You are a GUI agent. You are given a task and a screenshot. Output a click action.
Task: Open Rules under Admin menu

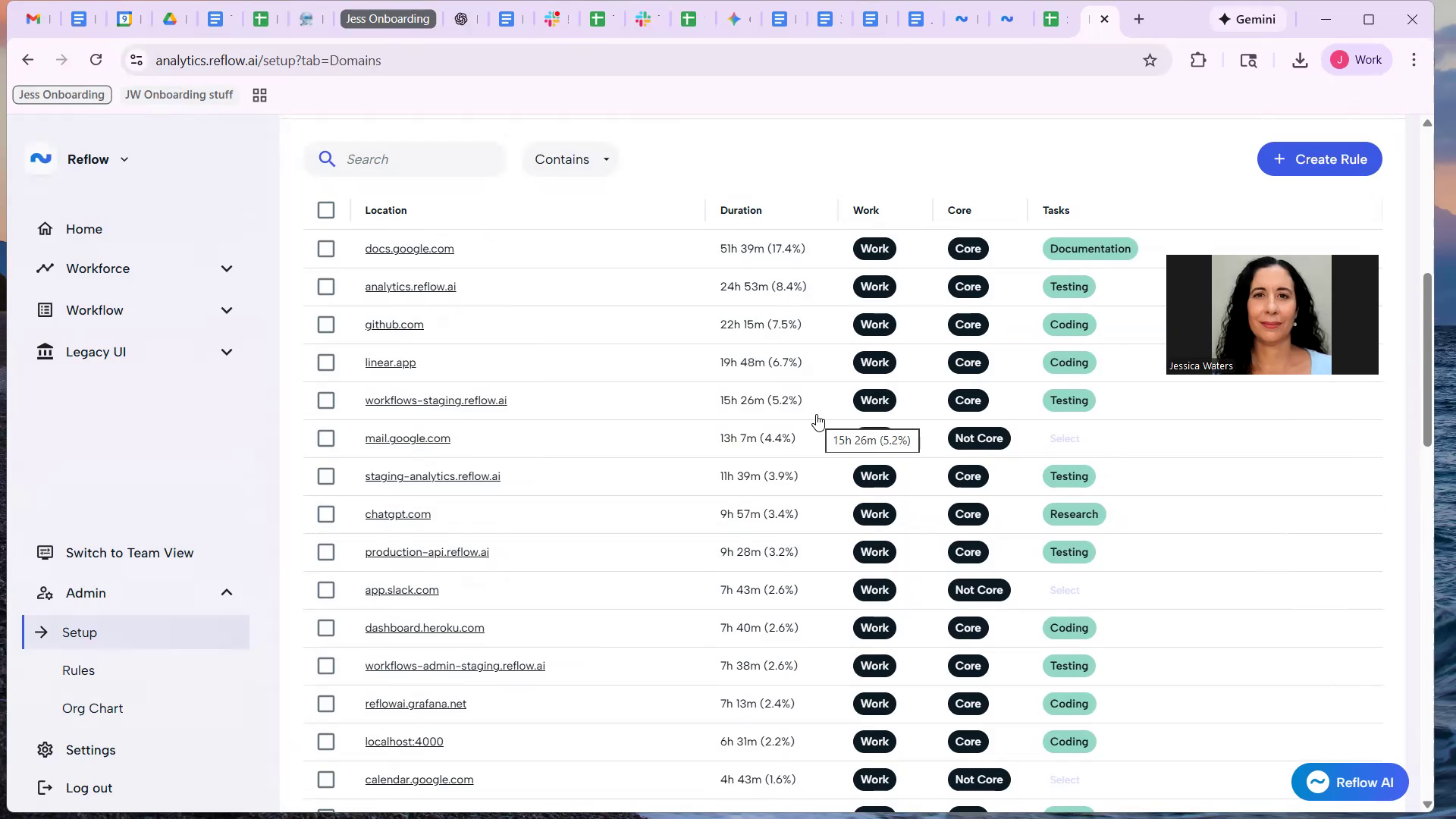78,670
